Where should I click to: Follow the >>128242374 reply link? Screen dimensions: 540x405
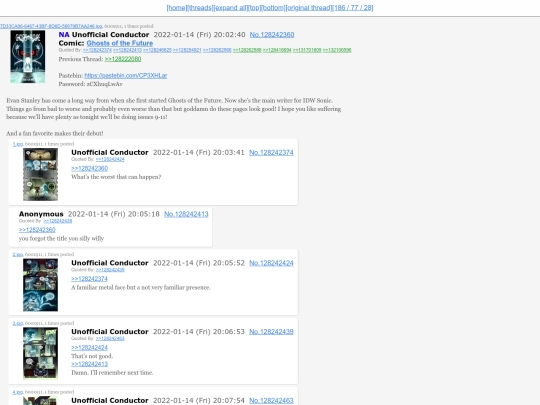click(90, 279)
